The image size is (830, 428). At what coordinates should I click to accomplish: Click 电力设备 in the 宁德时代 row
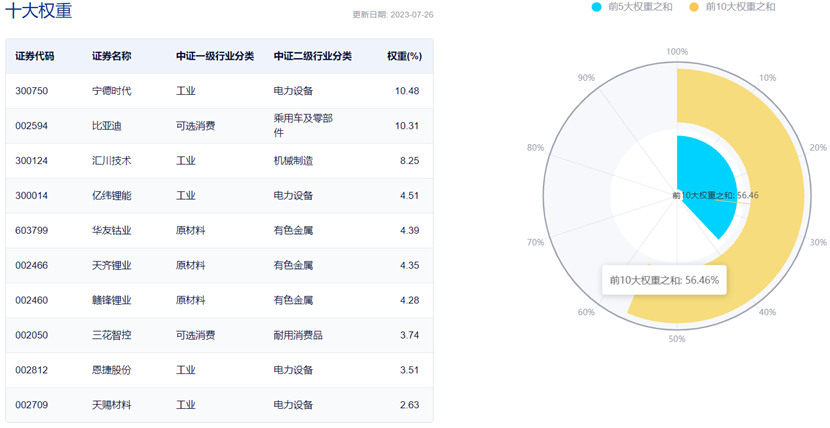coord(293,91)
